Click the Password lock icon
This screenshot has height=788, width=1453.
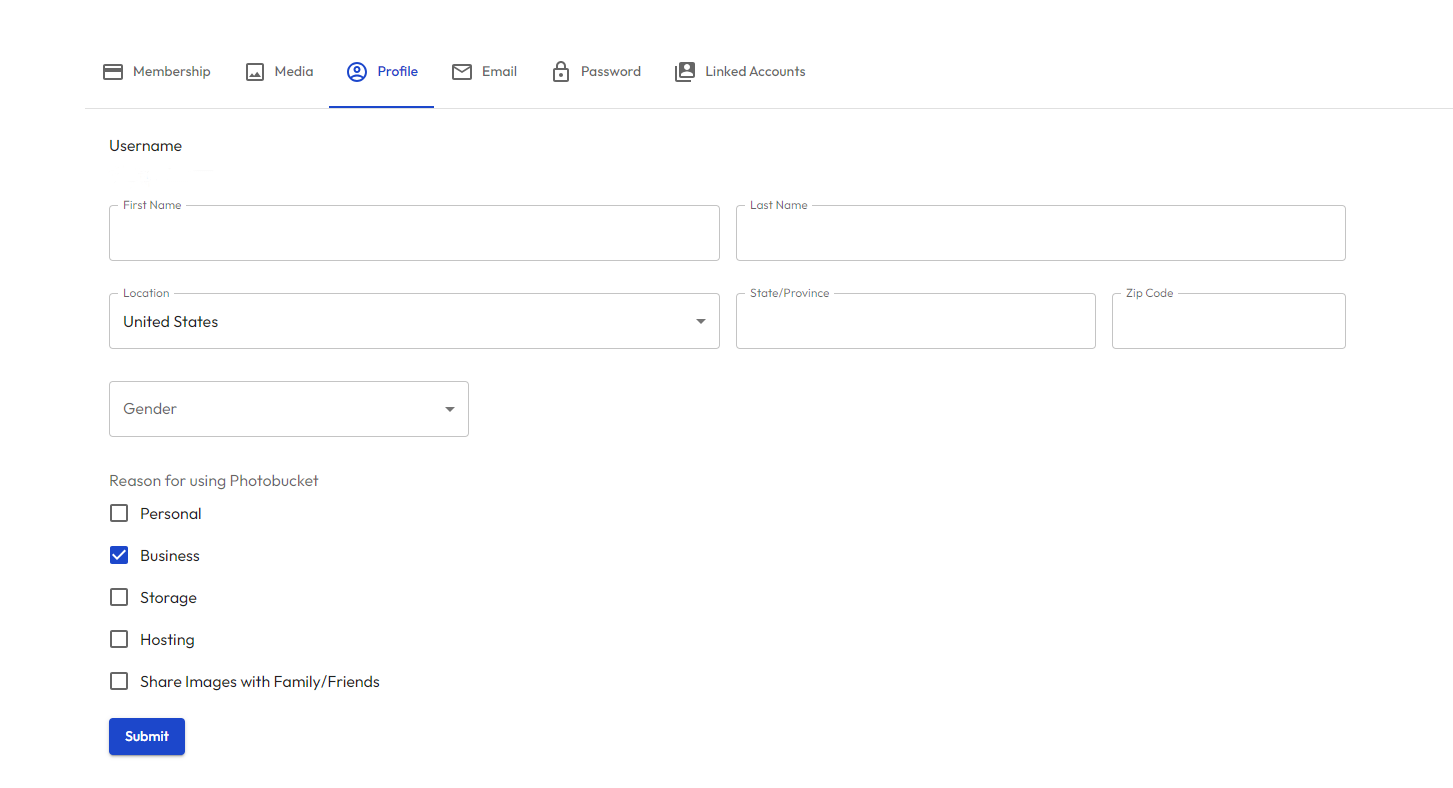tap(561, 72)
